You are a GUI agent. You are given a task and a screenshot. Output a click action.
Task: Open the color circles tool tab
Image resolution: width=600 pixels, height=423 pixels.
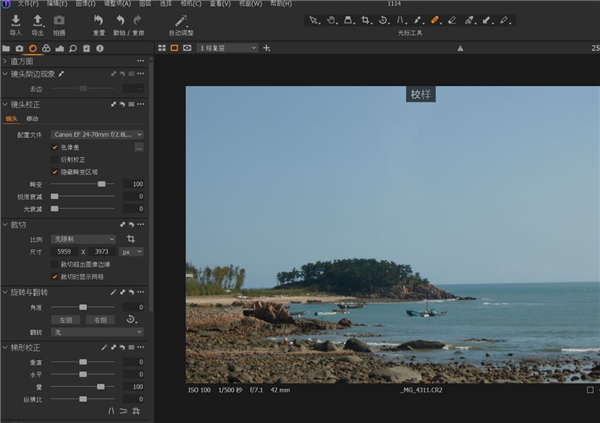(x=46, y=48)
